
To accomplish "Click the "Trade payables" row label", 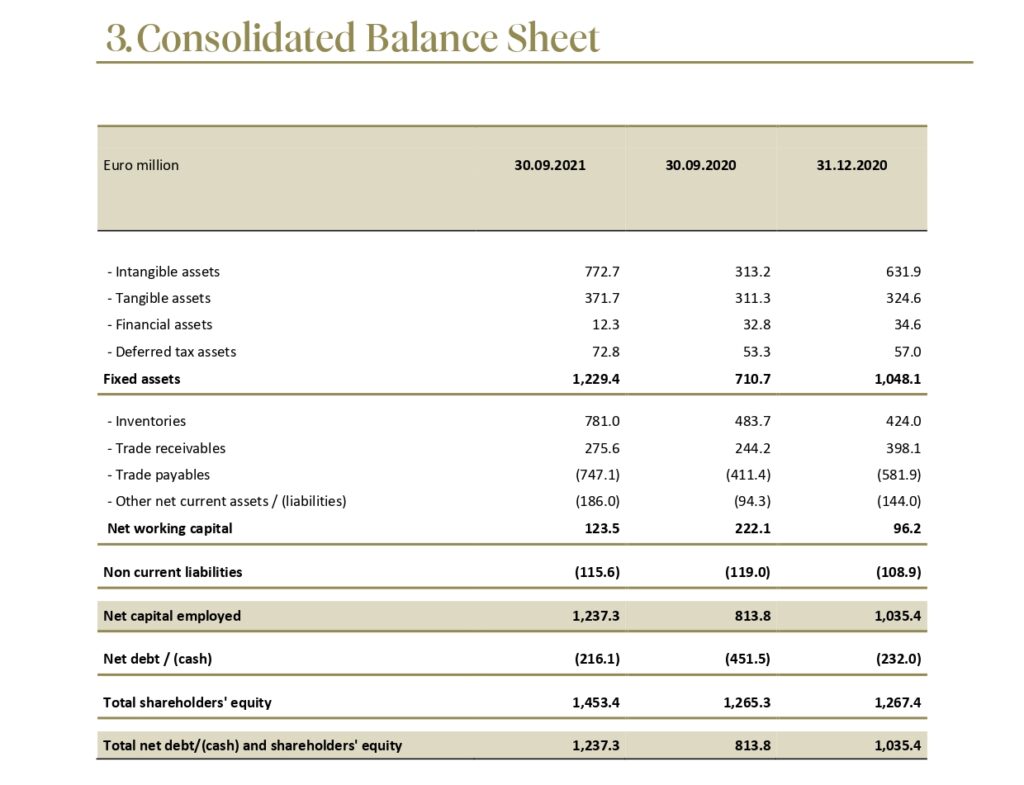I will click(x=158, y=475).
